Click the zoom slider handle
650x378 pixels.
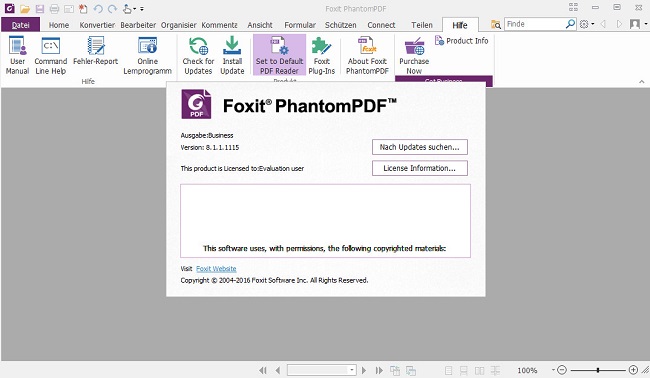click(597, 370)
